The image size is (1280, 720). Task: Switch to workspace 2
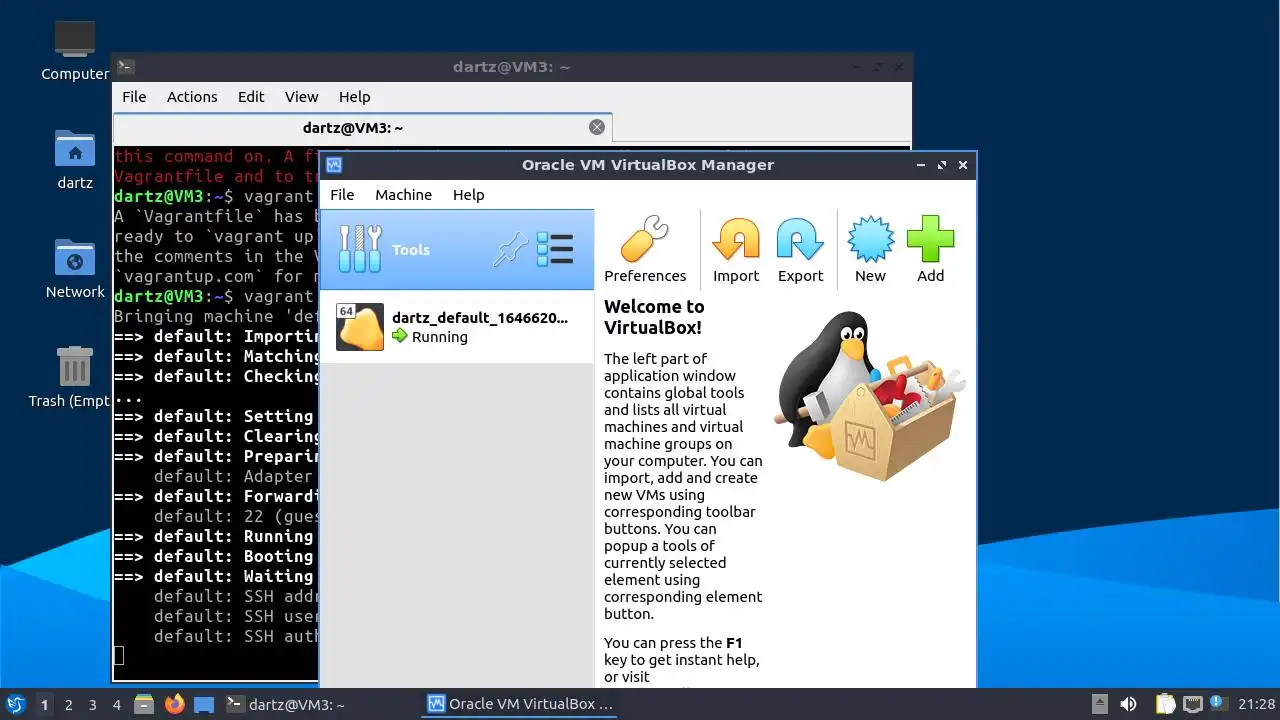click(x=69, y=705)
